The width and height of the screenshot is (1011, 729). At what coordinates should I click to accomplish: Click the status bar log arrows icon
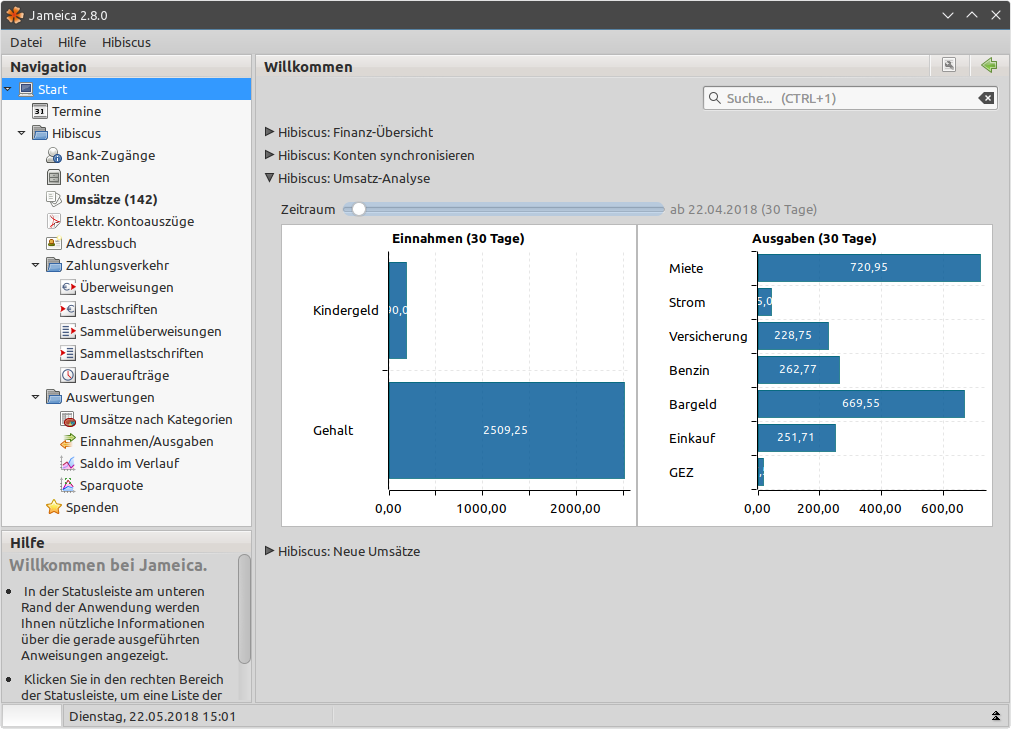pyautogui.click(x=996, y=716)
